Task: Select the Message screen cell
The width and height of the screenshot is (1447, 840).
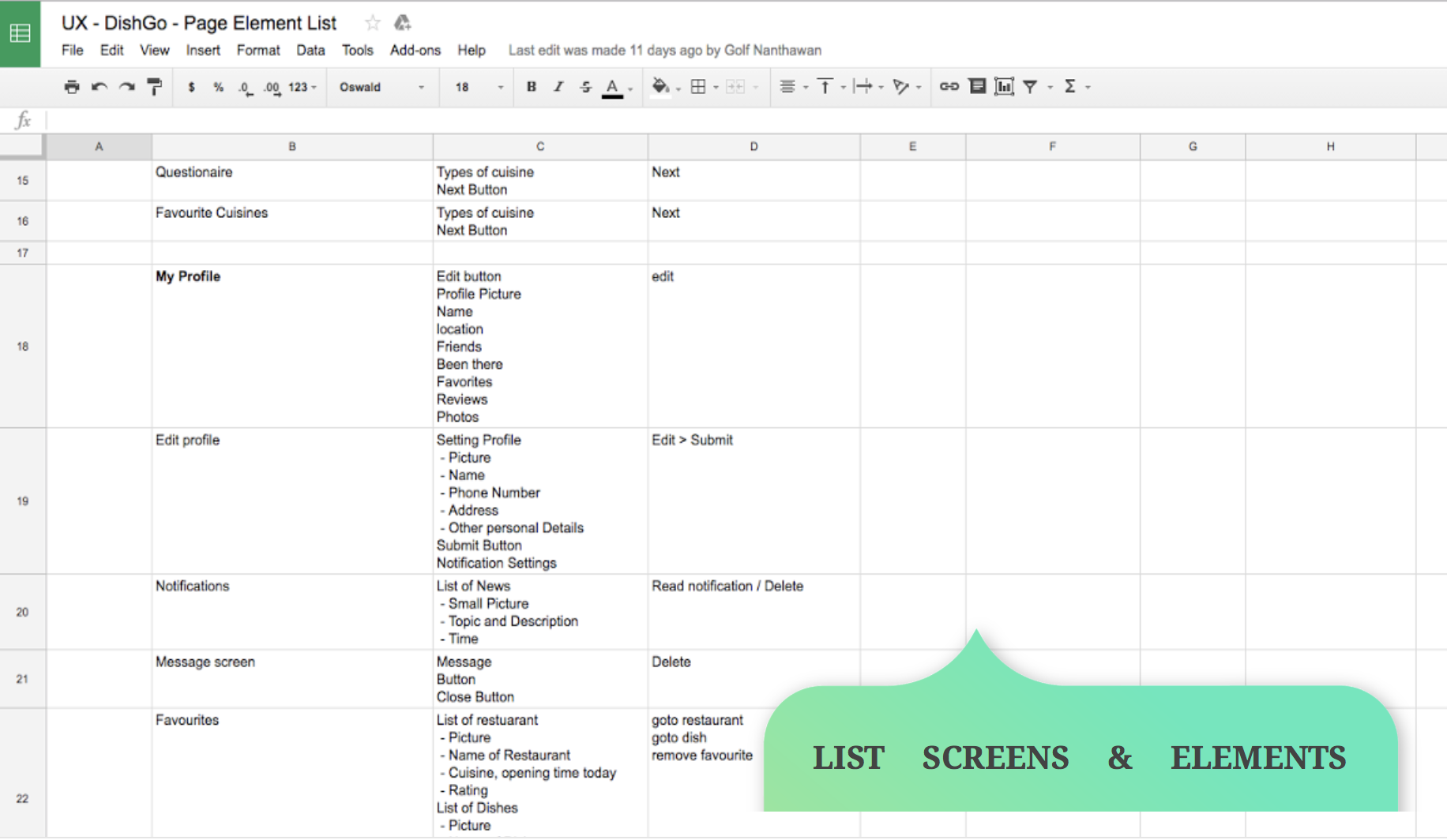Action: [x=292, y=679]
